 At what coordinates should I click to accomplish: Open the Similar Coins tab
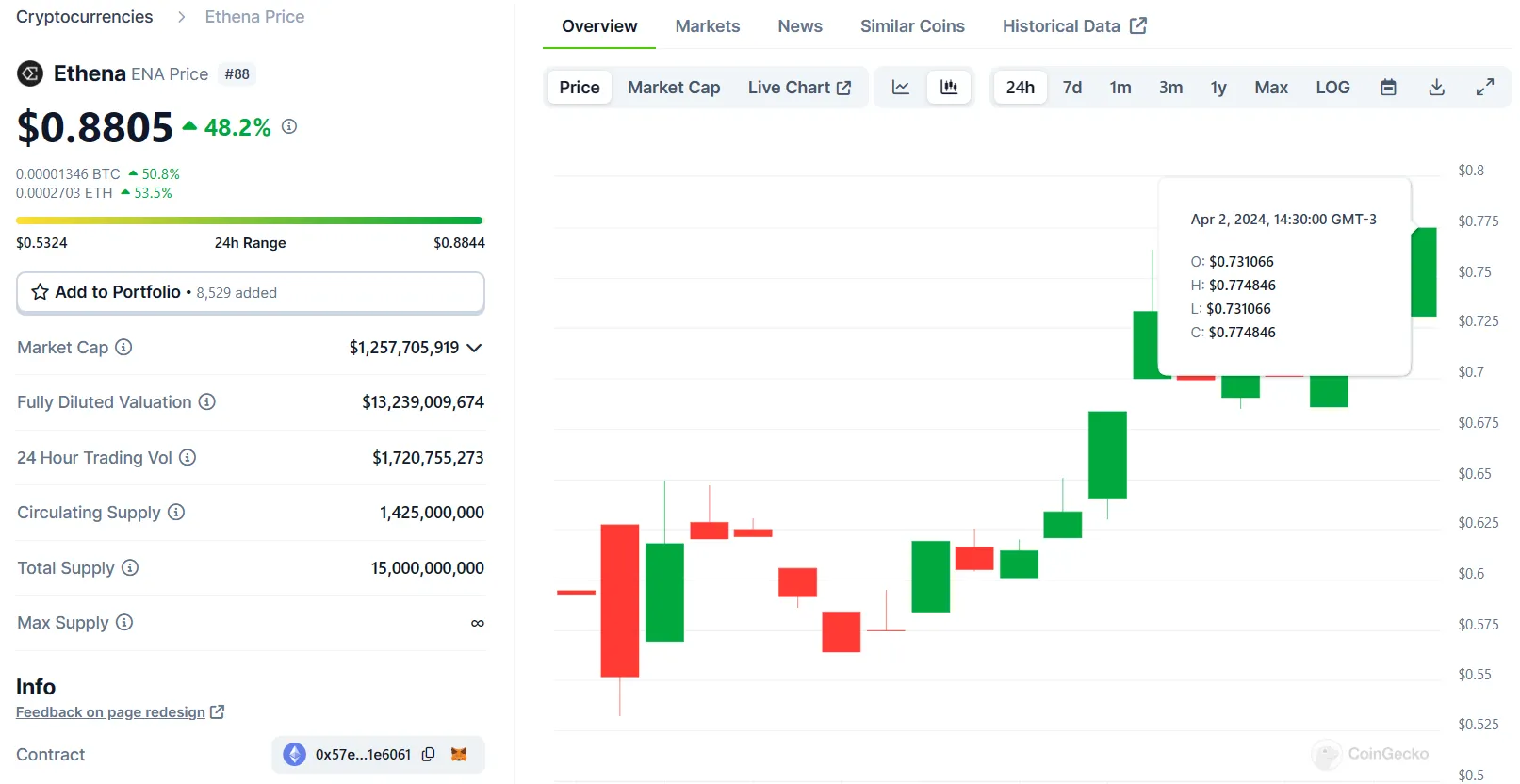tap(911, 26)
